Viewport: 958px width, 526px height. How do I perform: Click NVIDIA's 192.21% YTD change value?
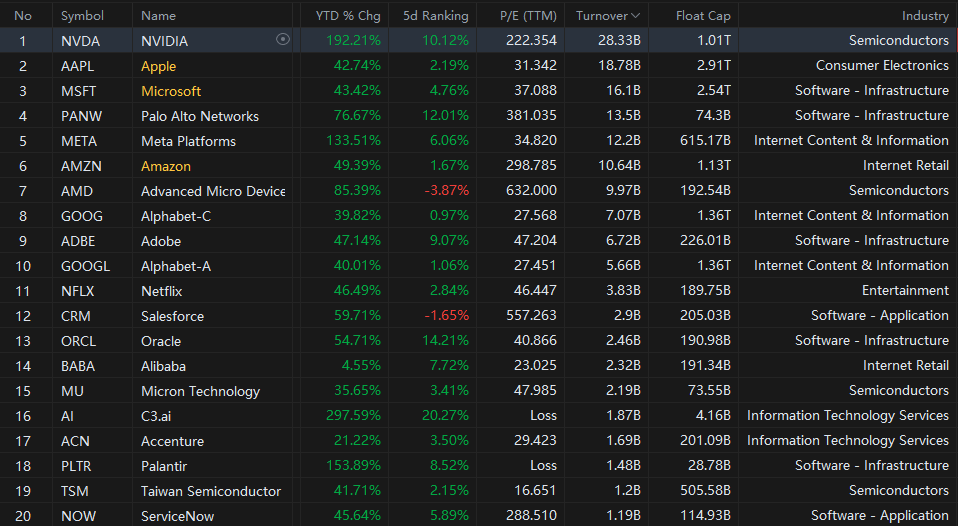[353, 41]
